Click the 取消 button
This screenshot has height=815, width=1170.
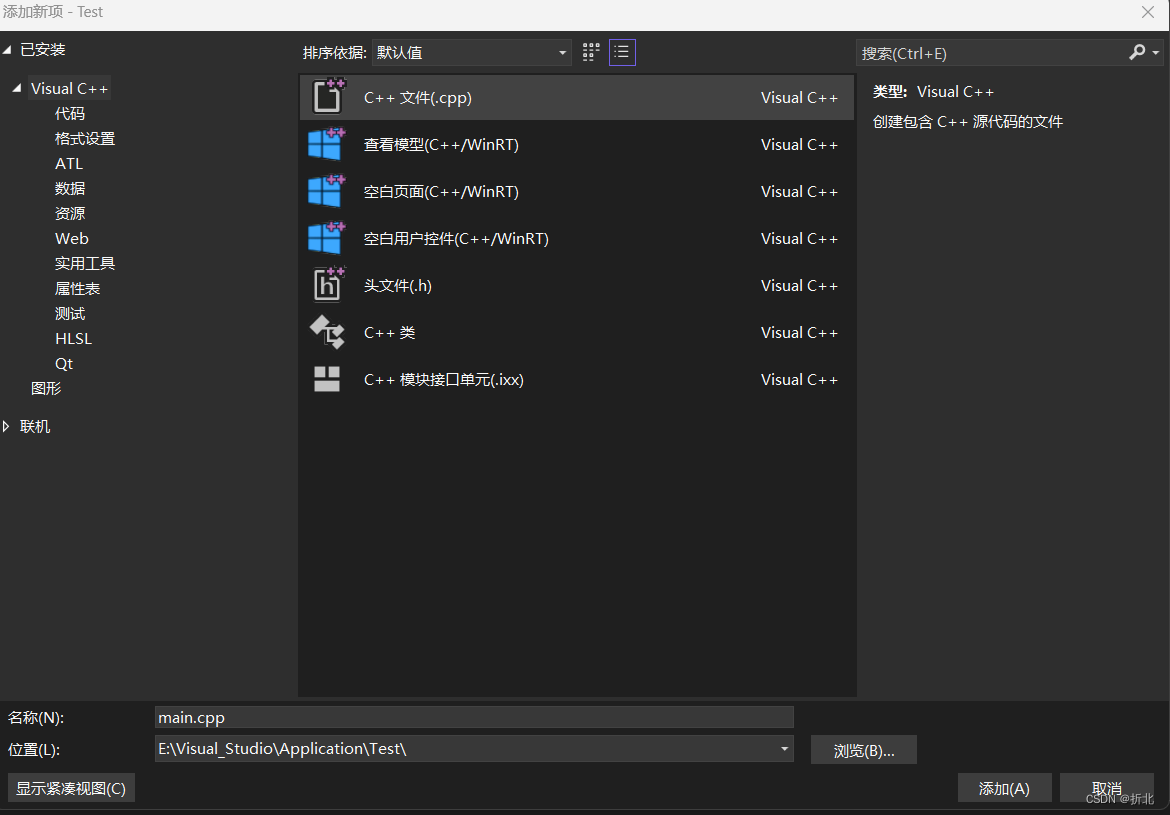tap(1107, 788)
